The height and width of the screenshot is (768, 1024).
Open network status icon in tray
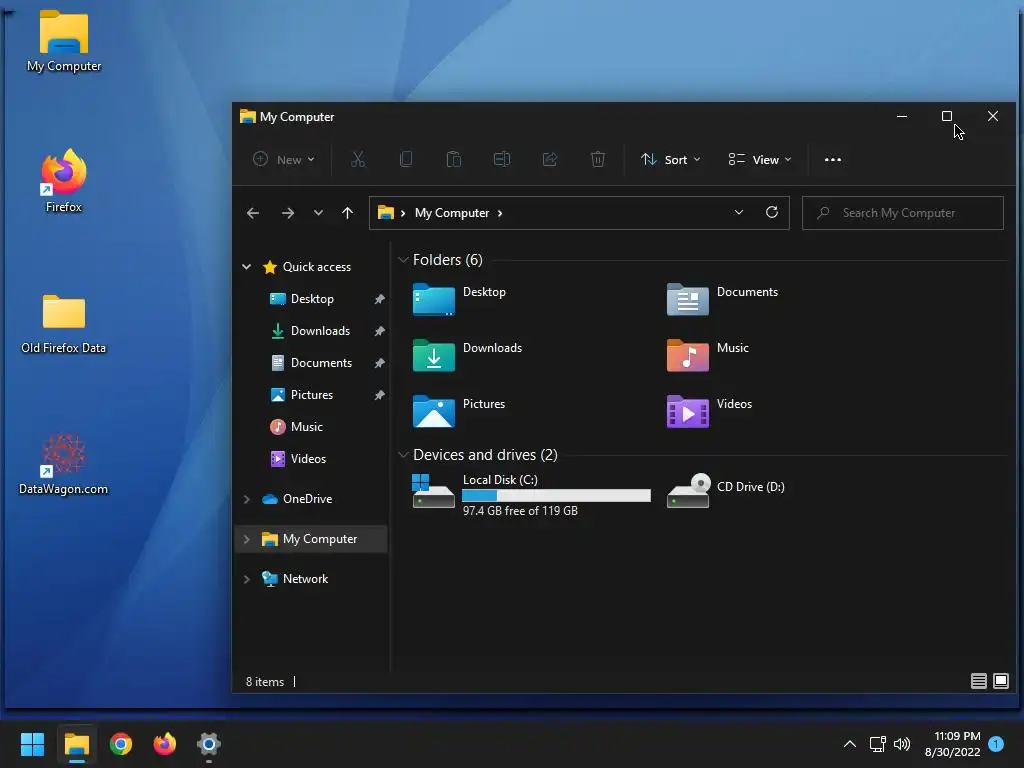point(877,744)
